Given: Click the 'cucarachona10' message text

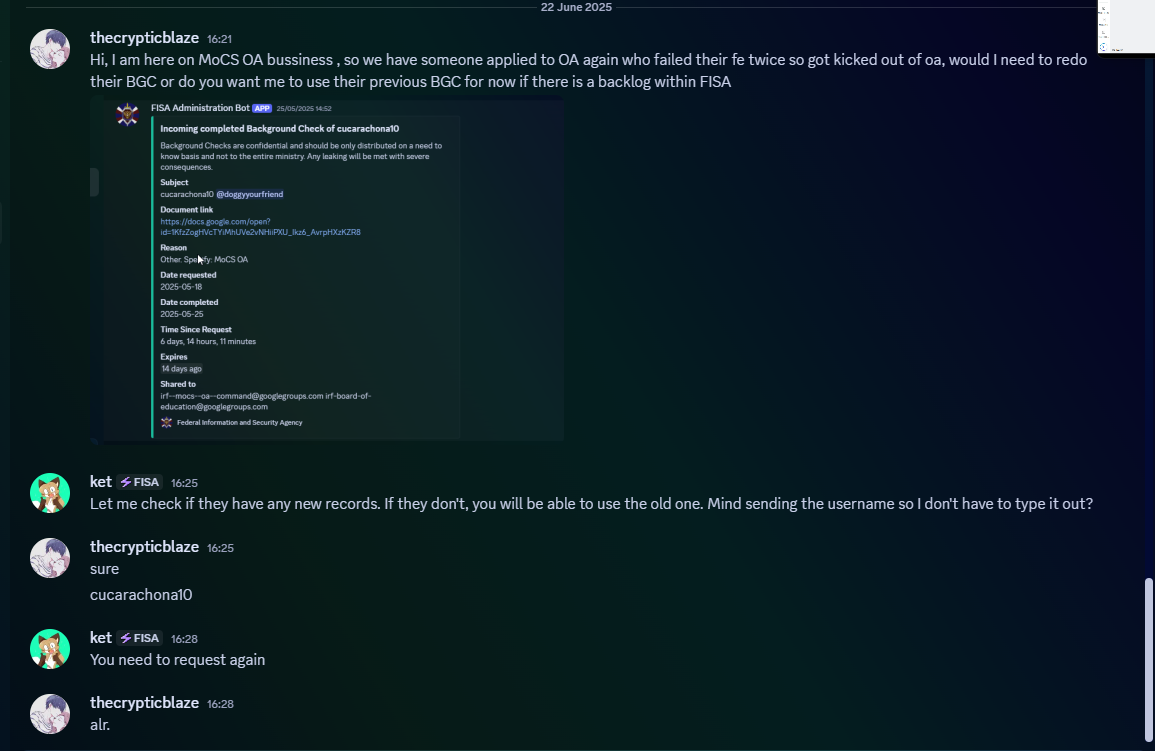Looking at the screenshot, I should [x=141, y=595].
